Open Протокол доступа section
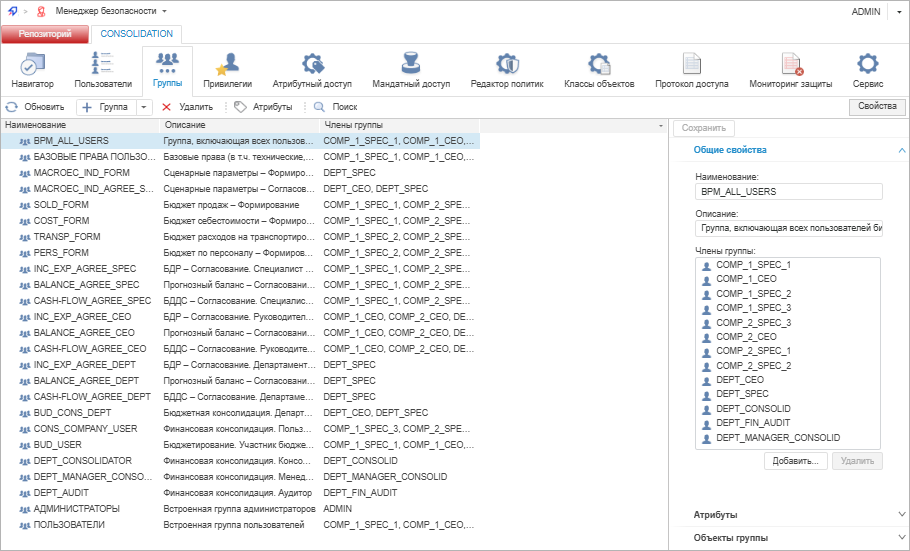Screen dimensions: 910x551 click(691, 71)
